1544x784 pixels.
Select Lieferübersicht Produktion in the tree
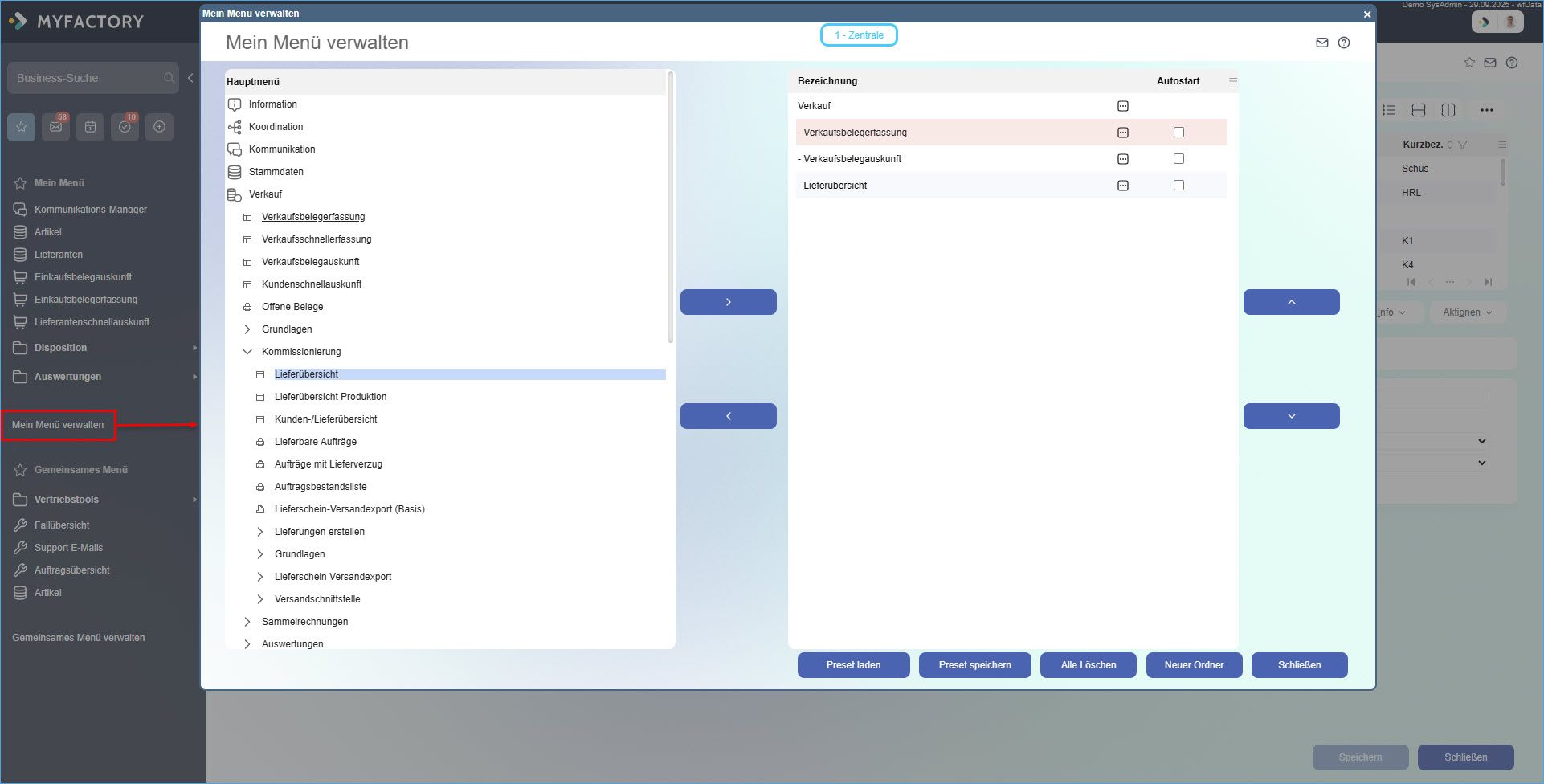[x=330, y=397]
